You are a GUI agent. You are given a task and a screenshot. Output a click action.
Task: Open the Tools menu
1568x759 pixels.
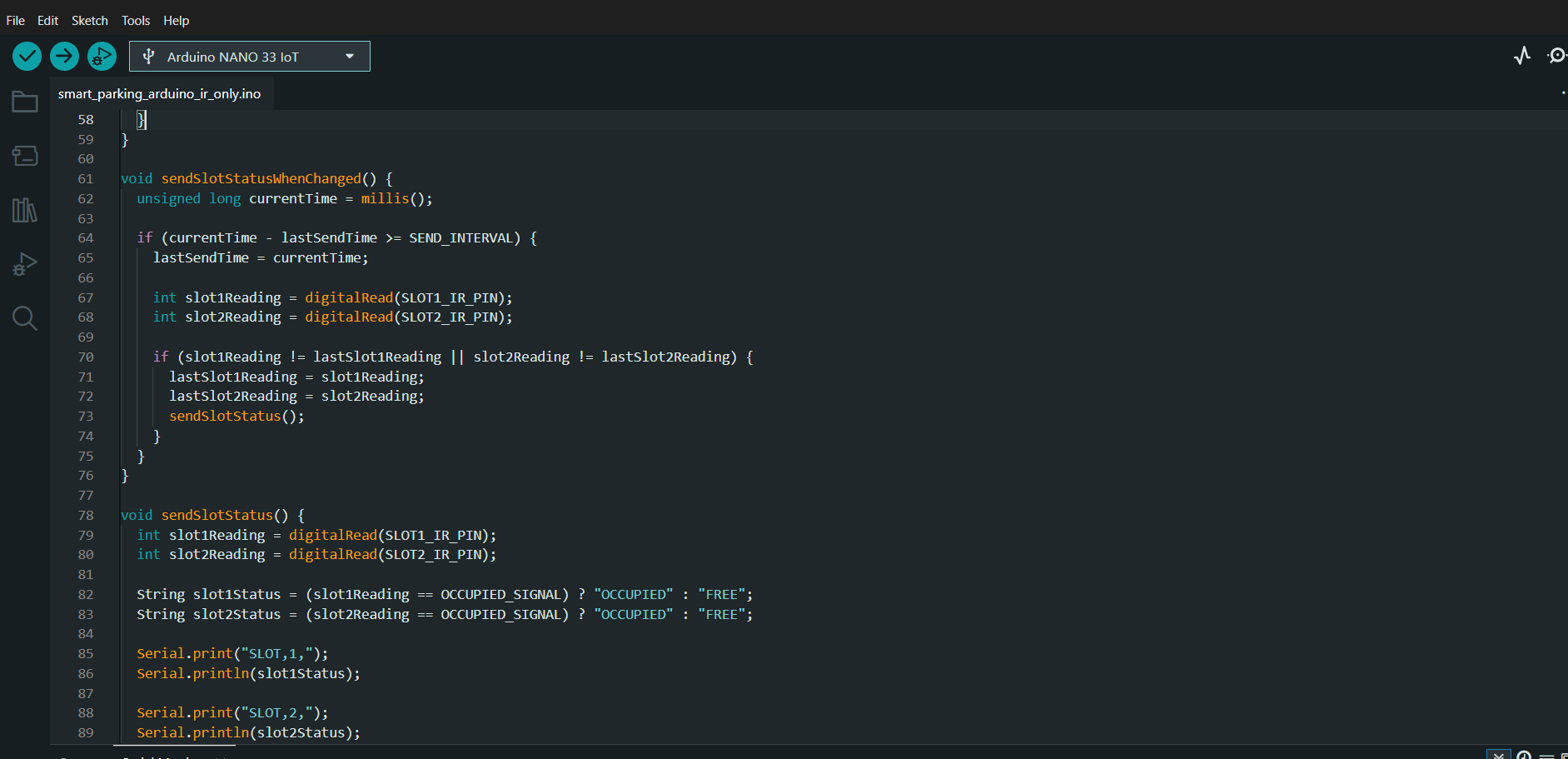coord(136,21)
